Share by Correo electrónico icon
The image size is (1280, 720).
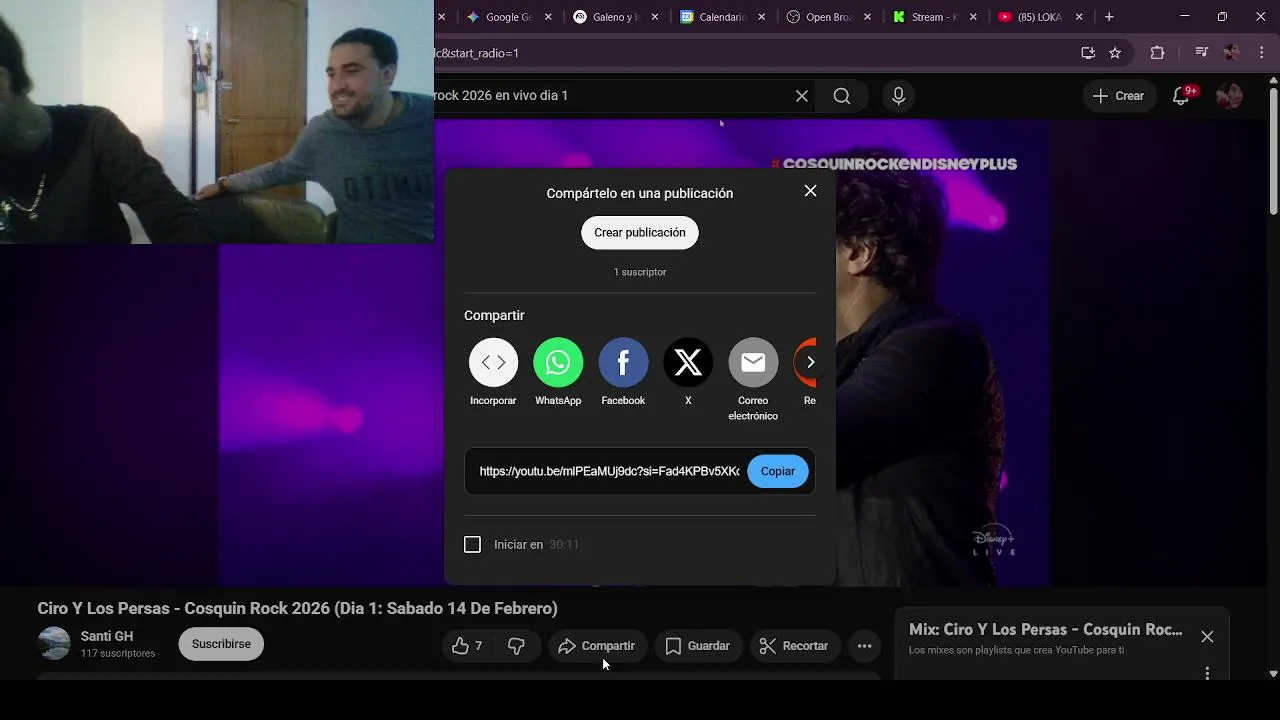coord(753,362)
